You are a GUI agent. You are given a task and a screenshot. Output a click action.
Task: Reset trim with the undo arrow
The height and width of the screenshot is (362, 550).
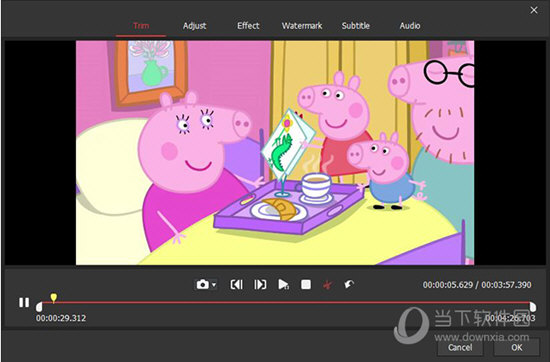tap(349, 284)
